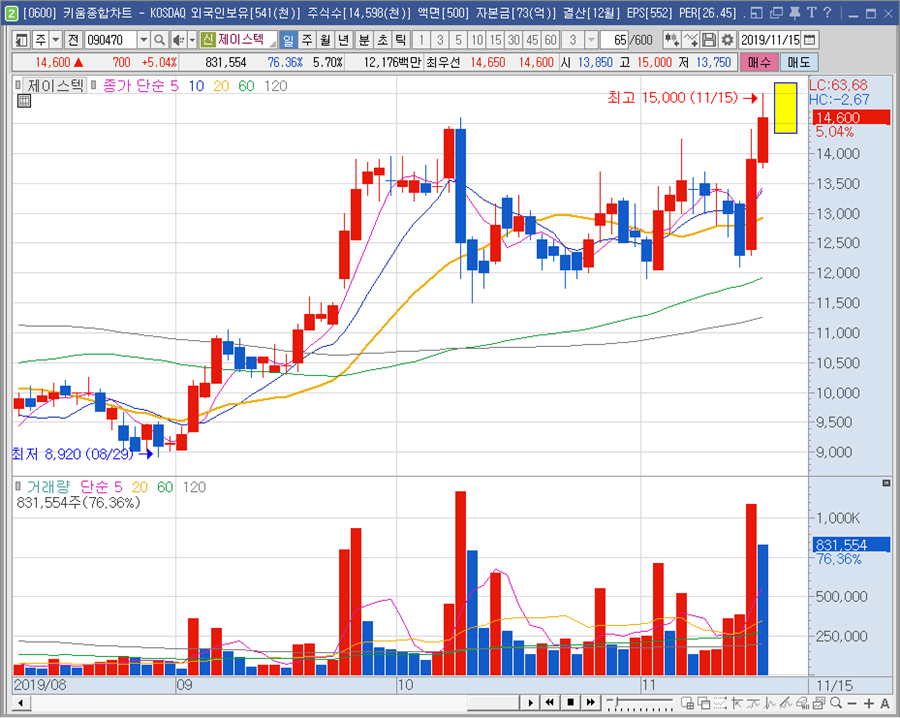
Task: Zoom out chart with minus icon
Action: 852,703
